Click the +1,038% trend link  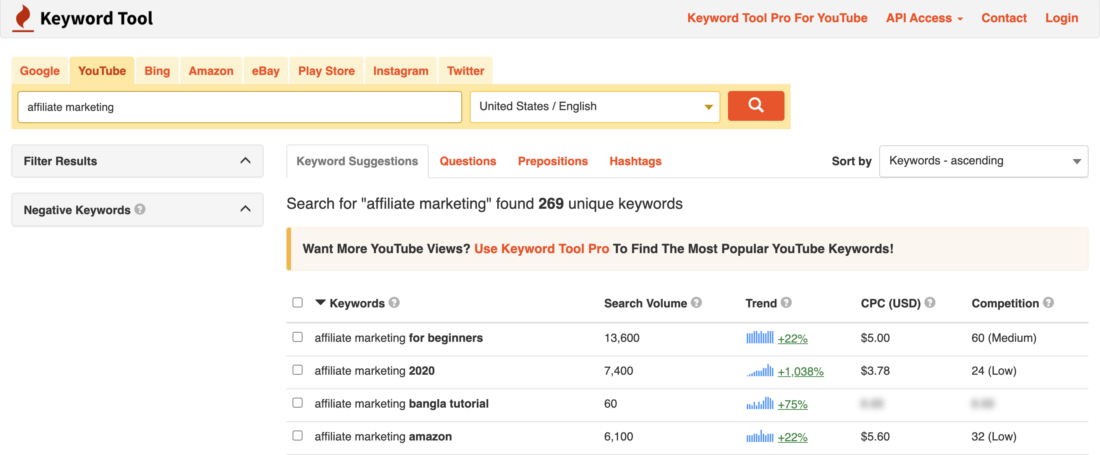click(x=800, y=371)
